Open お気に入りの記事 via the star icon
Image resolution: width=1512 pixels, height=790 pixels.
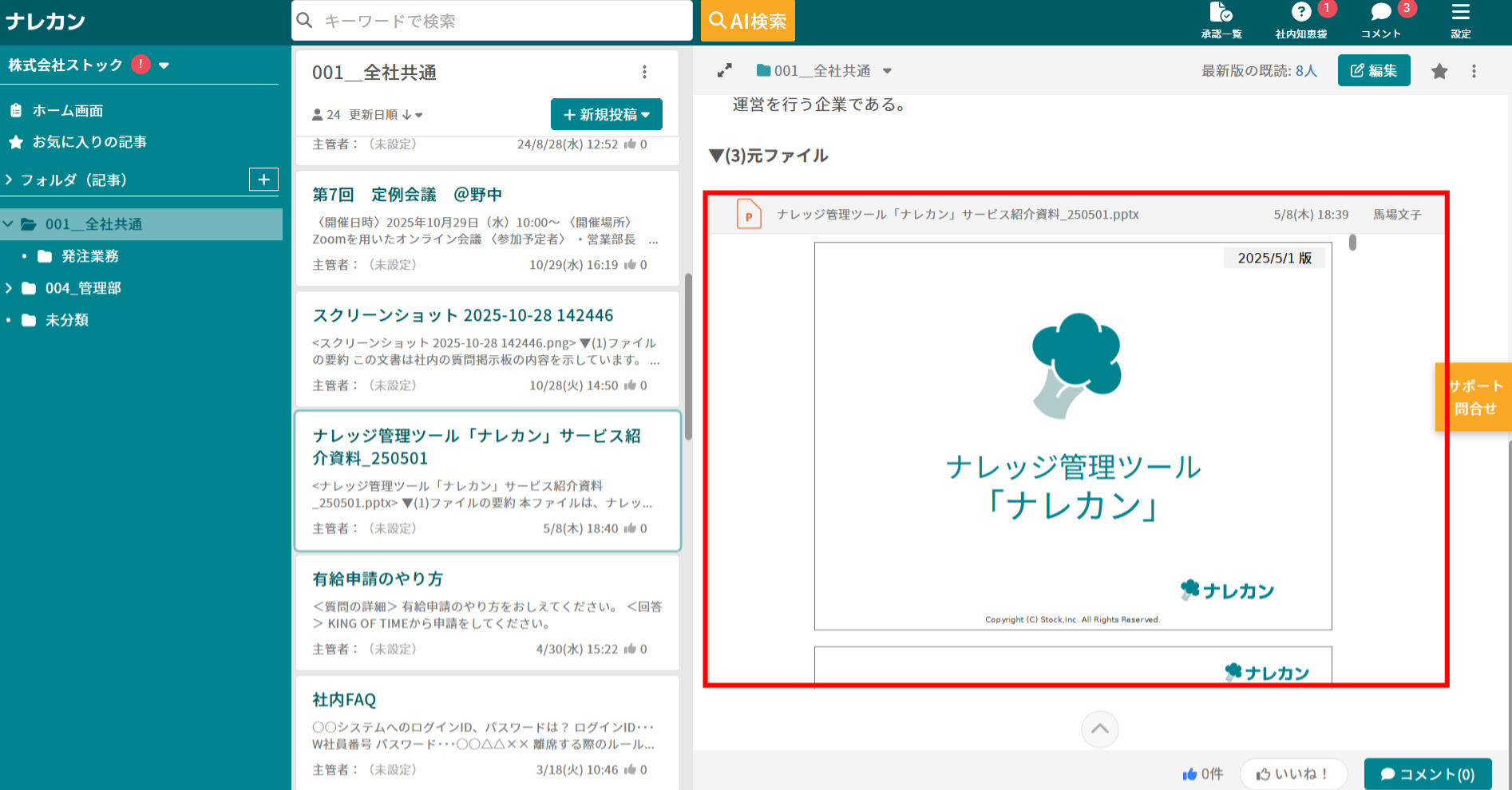[x=15, y=141]
